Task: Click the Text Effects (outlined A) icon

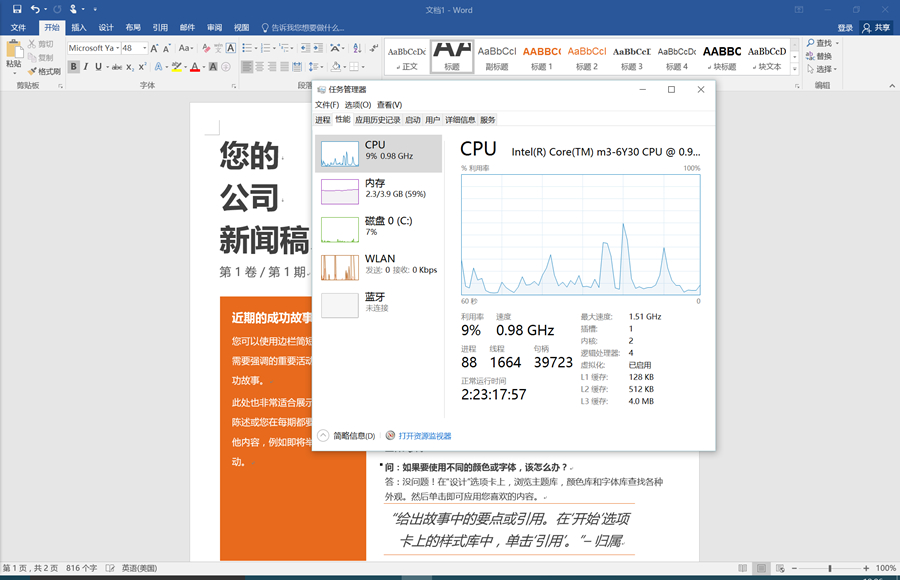Action: [x=158, y=67]
